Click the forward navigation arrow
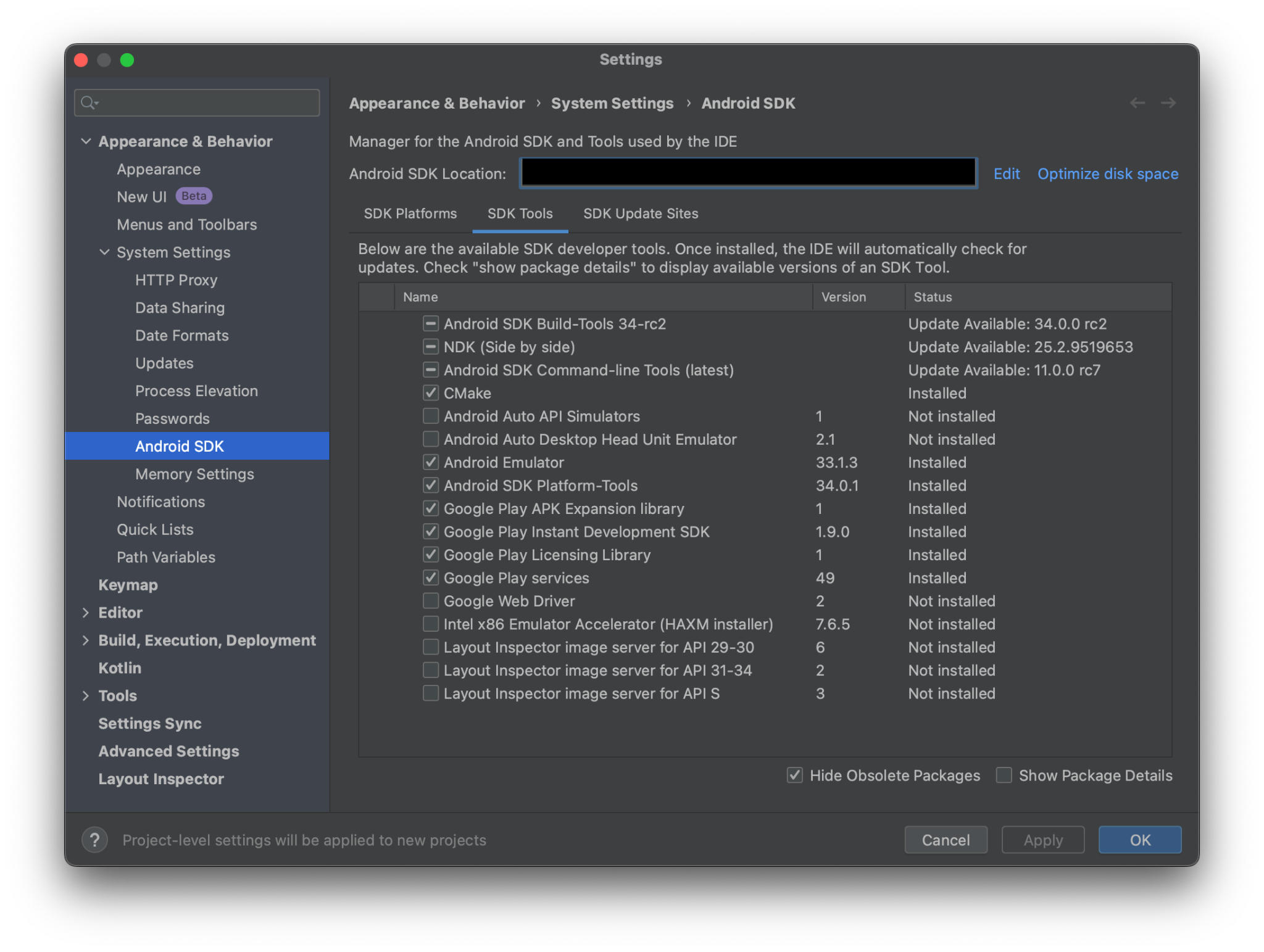The height and width of the screenshot is (952, 1264). [1169, 103]
